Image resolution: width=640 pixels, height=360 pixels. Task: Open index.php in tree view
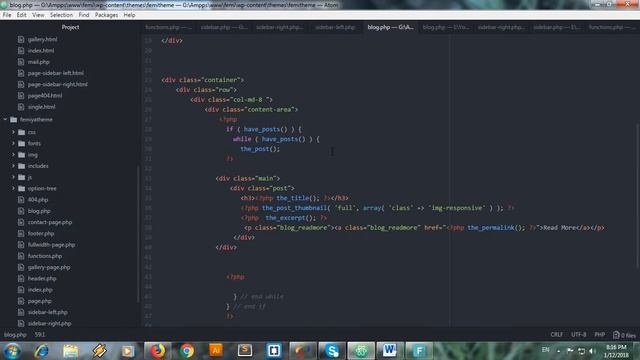point(40,289)
